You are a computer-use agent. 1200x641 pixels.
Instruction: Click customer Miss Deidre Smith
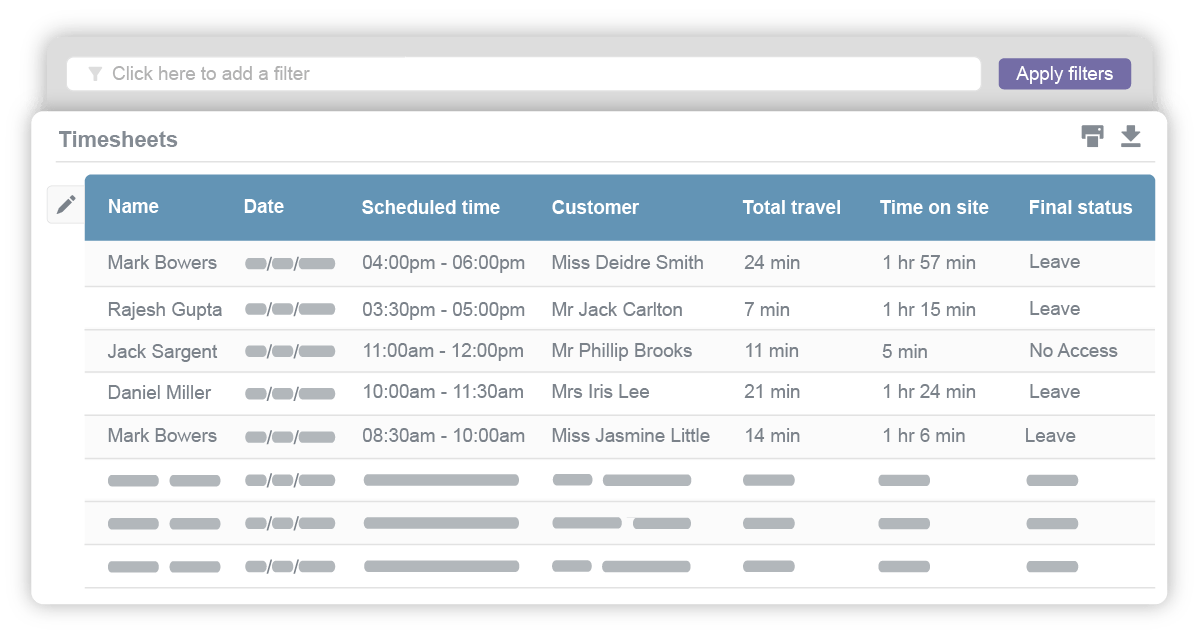pyautogui.click(x=627, y=263)
